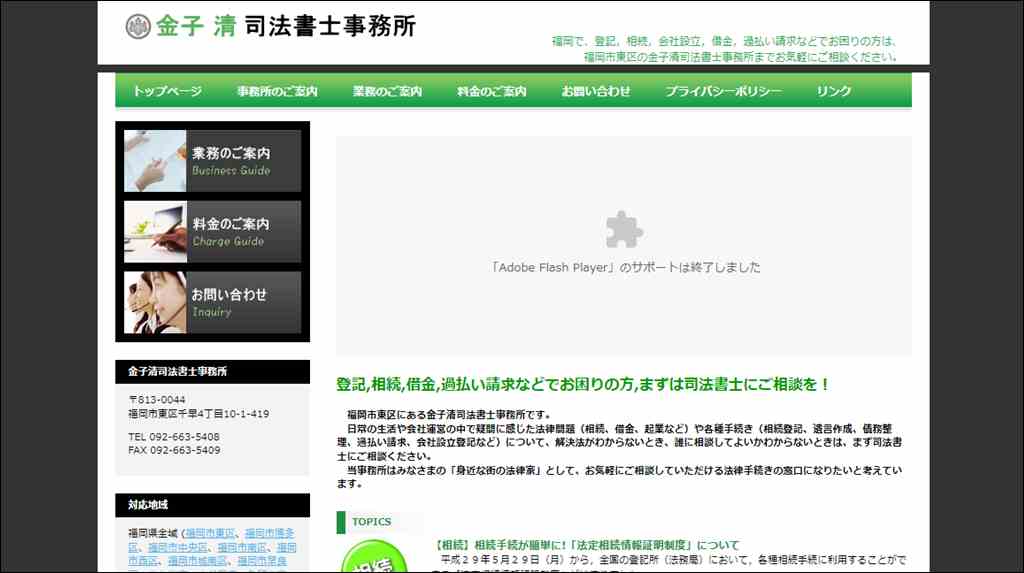Click the 金子清司法書士事務所 sidebar header
The width and height of the screenshot is (1024, 573).
point(212,372)
